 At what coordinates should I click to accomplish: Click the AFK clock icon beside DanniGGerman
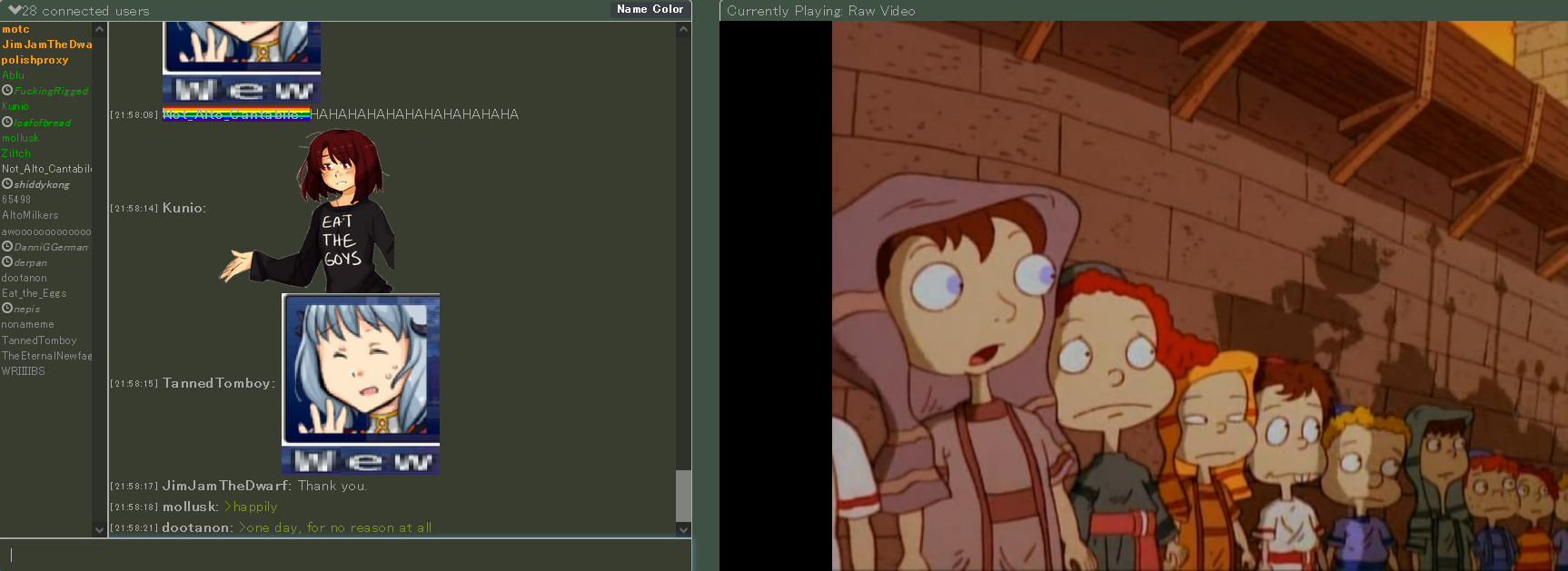pos(7,247)
